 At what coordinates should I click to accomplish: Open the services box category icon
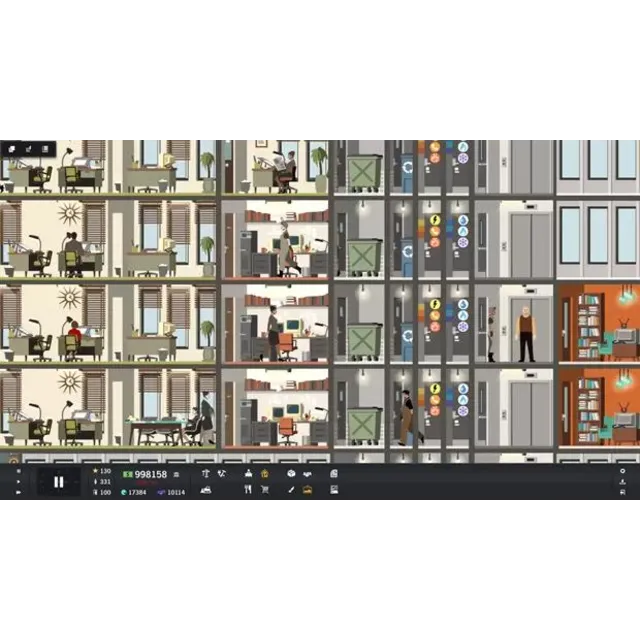[291, 473]
